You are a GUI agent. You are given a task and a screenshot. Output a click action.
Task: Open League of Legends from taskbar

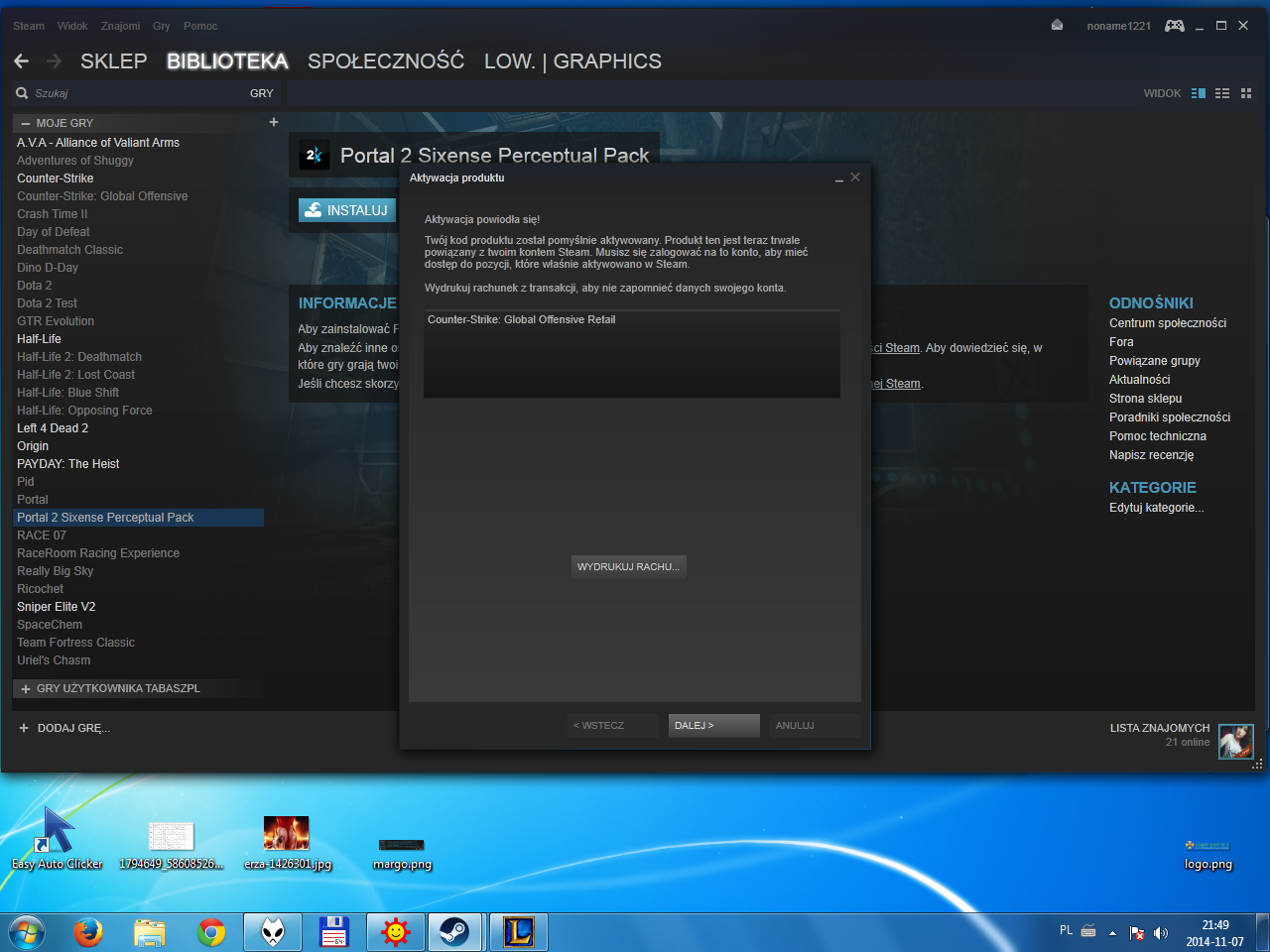coord(518,932)
